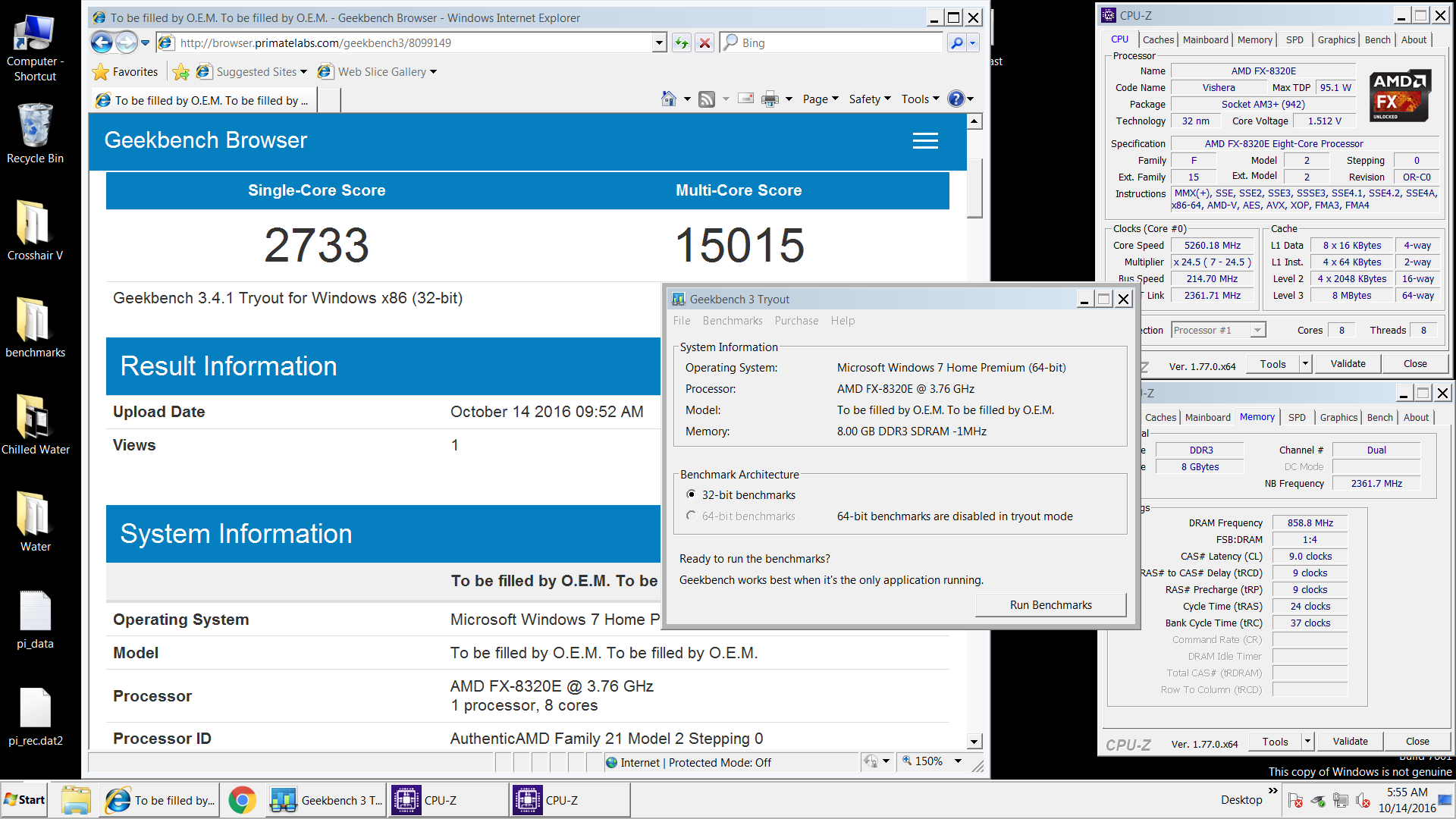
Task: Select benchmarks folder on desktop
Action: 35,328
